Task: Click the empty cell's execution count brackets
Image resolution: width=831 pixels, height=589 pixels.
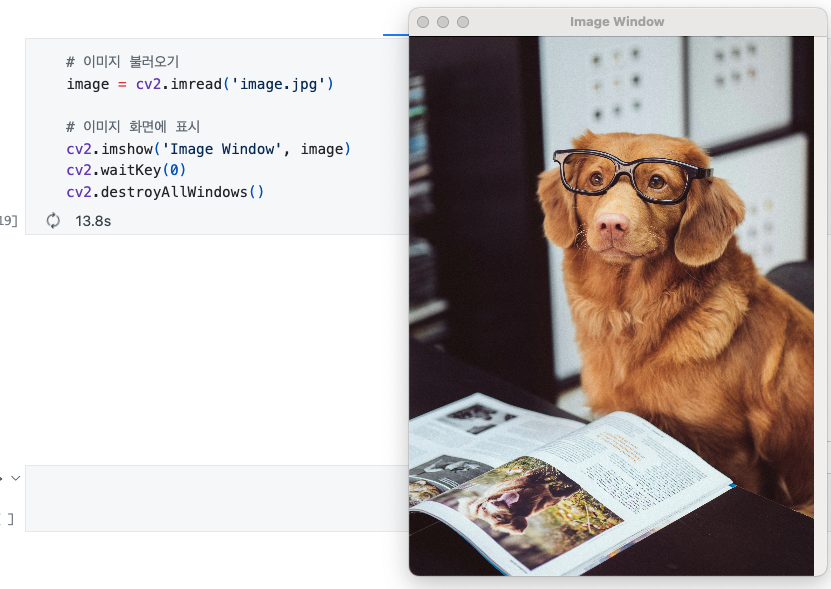Action: [x=7, y=519]
